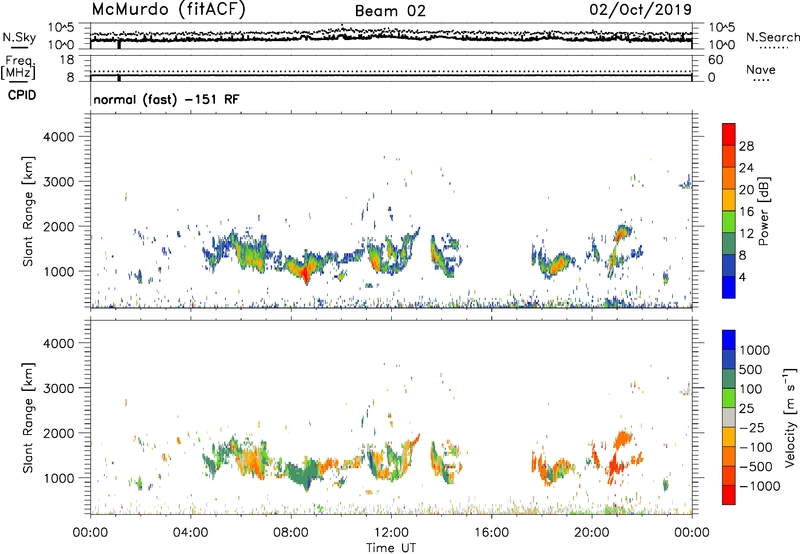This screenshot has height=554, width=800.
Task: Select the "-25" value on Velocity scale
Action: (x=752, y=428)
